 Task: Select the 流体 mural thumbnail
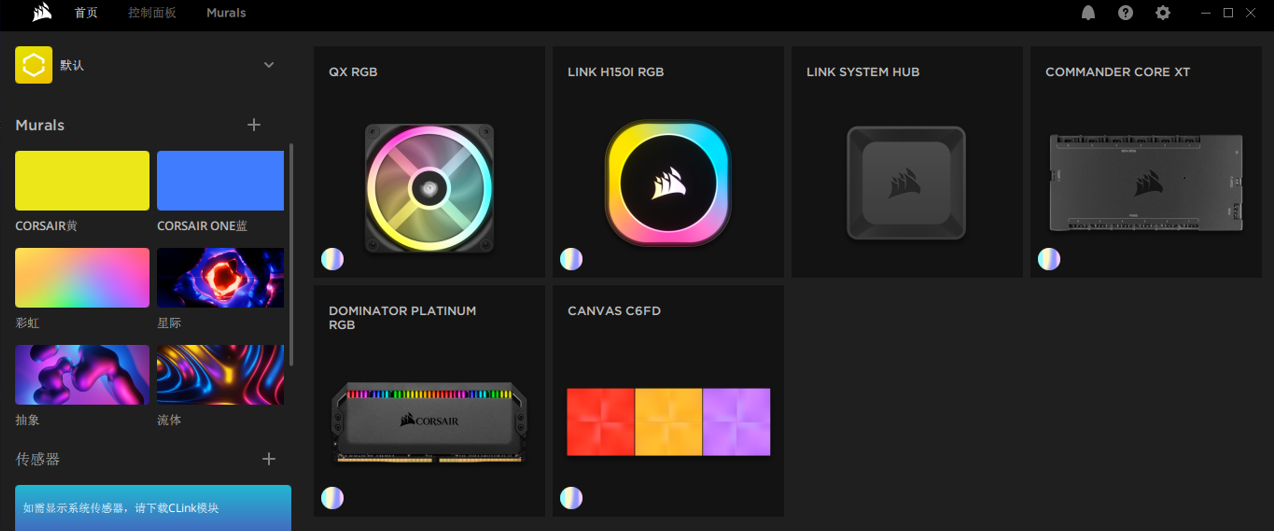pyautogui.click(x=220, y=375)
